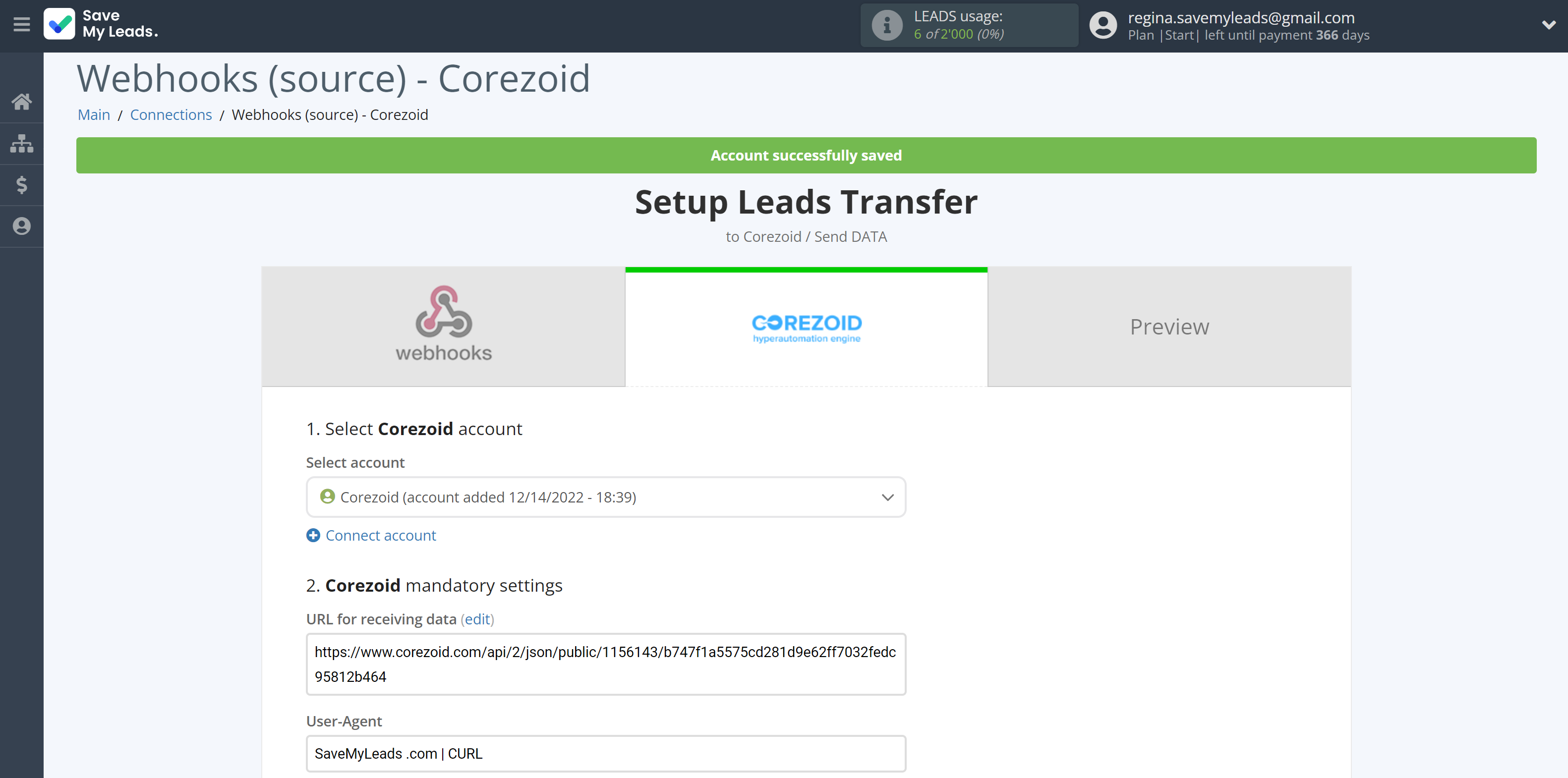Click the LEADS usage info icon
This screenshot has height=778, width=1568.
887,26
